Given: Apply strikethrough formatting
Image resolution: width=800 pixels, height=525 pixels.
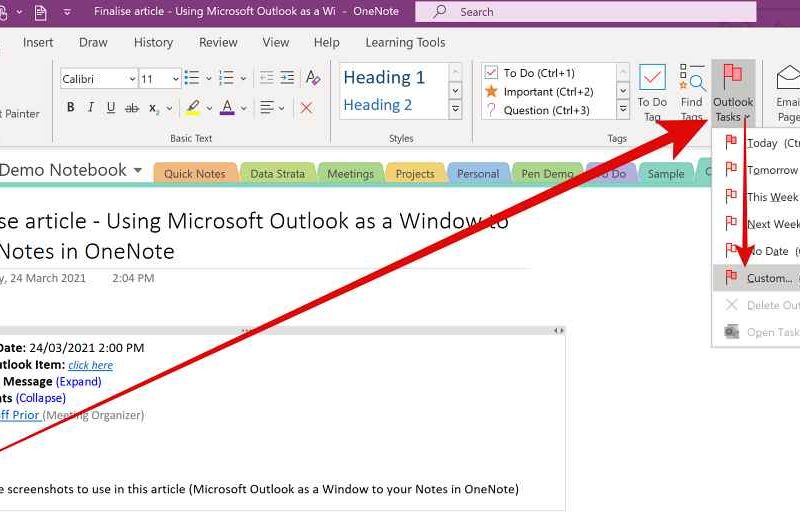Looking at the screenshot, I should 132,108.
